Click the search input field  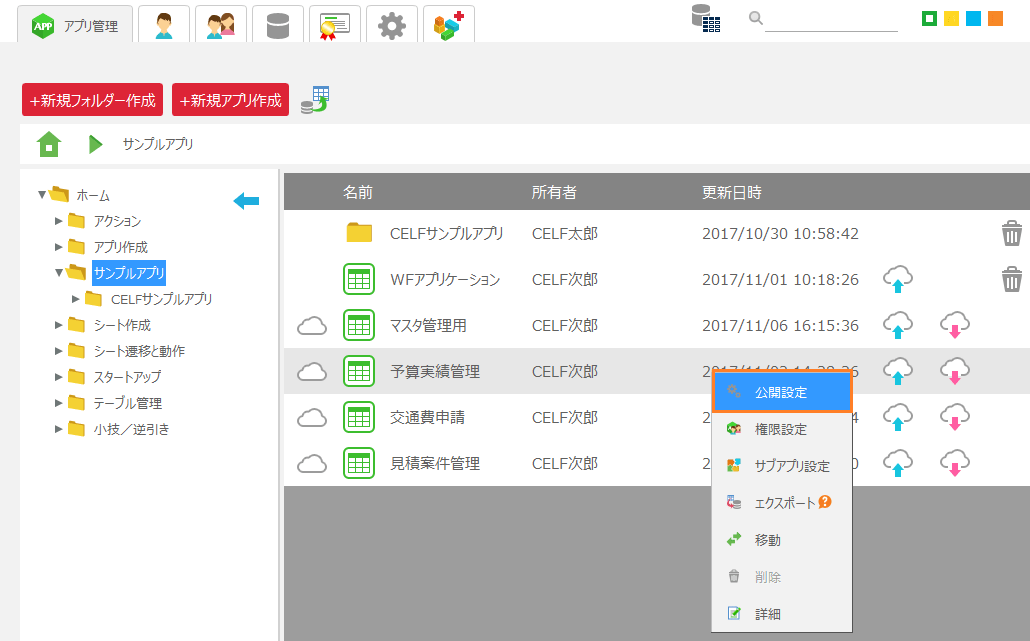[x=831, y=20]
